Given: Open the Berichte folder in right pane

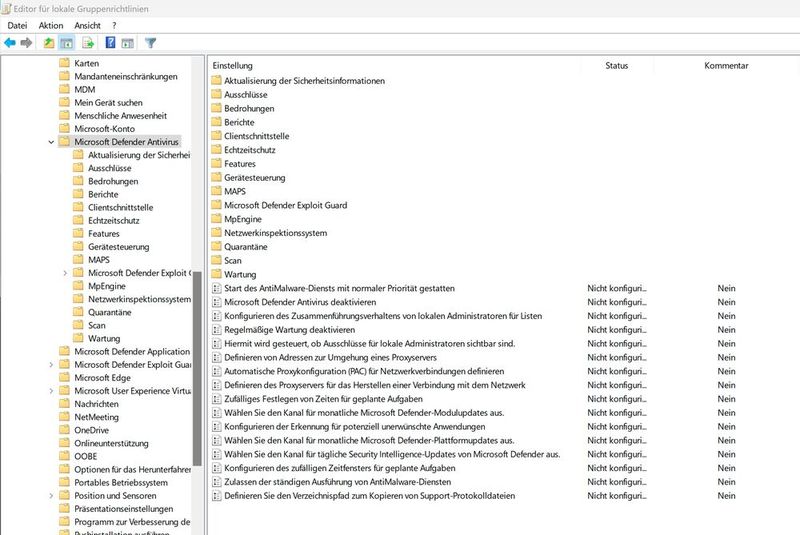Looking at the screenshot, I should click(239, 122).
